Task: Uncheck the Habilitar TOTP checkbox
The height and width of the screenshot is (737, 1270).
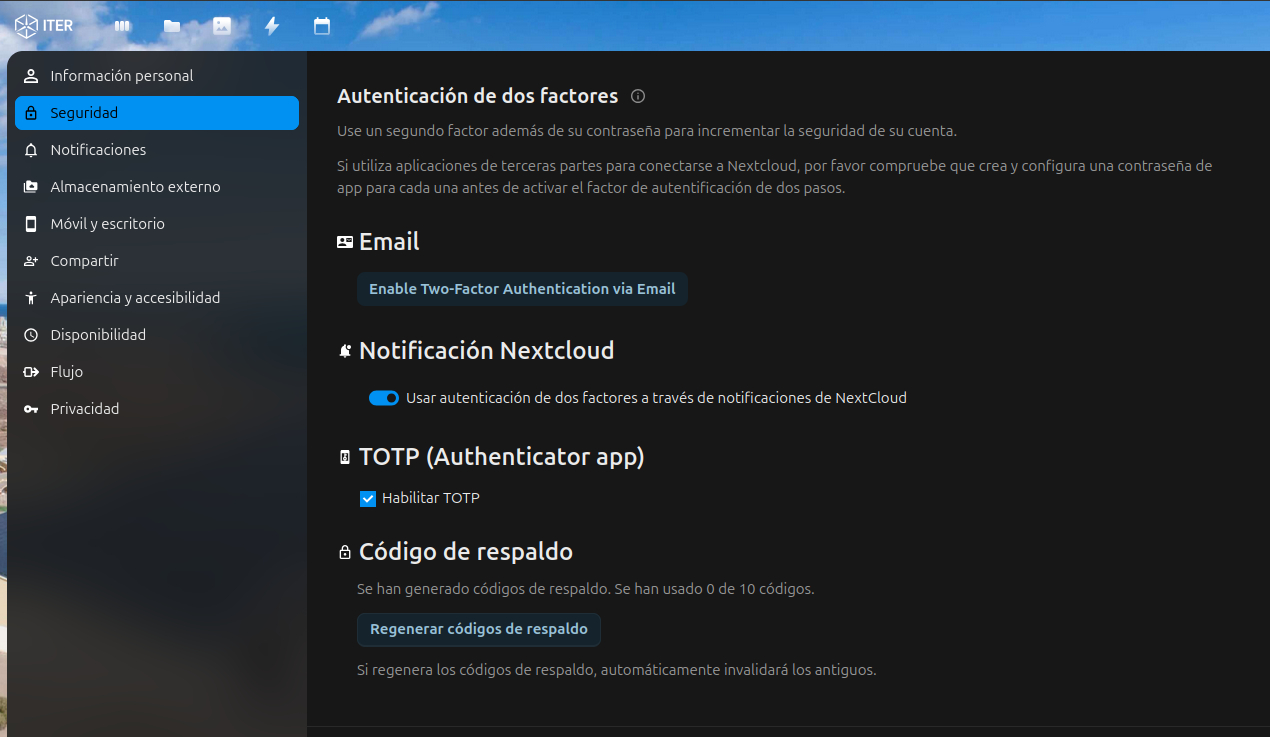Action: (x=368, y=498)
